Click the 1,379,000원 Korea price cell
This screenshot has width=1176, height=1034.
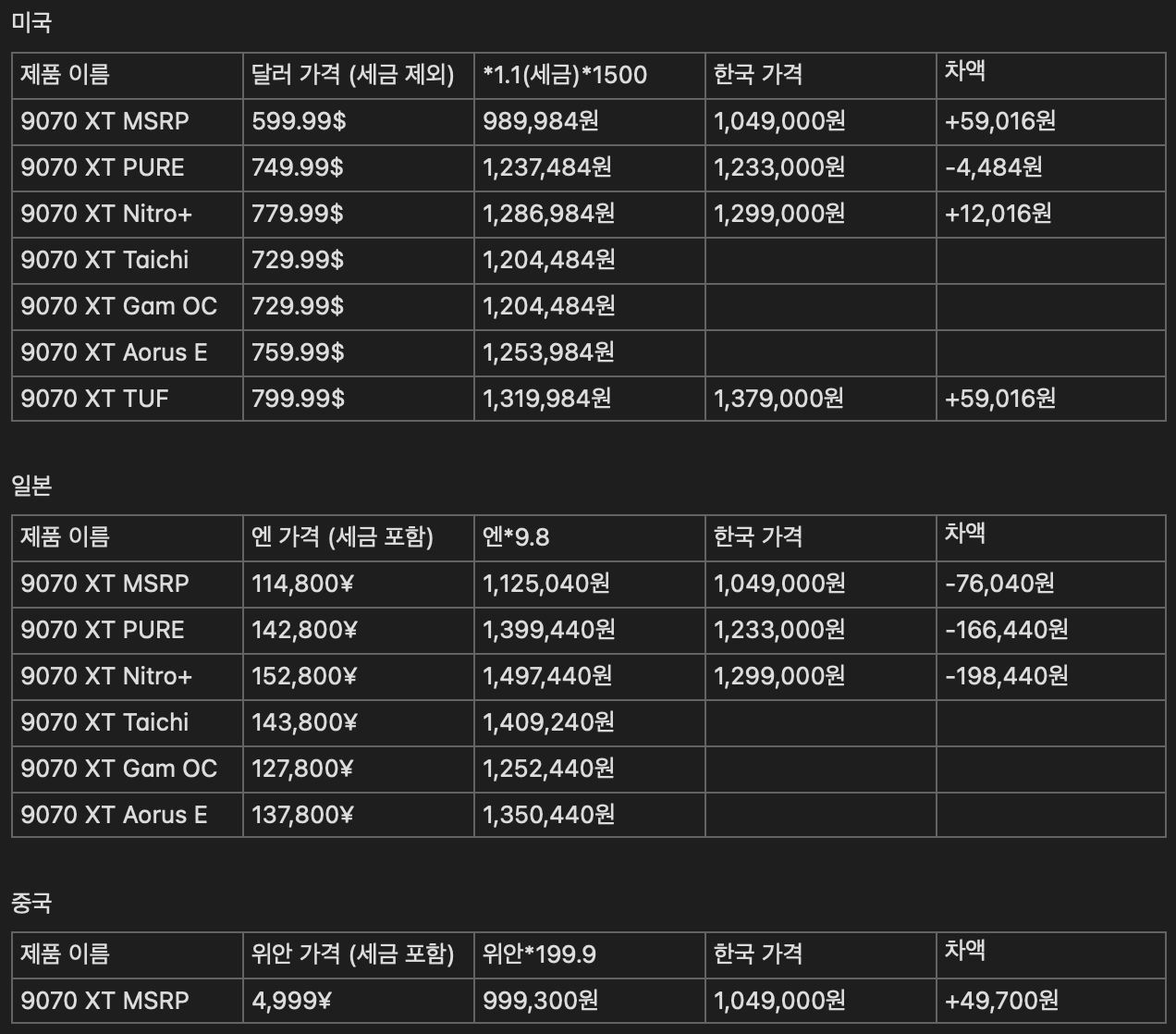click(x=778, y=399)
